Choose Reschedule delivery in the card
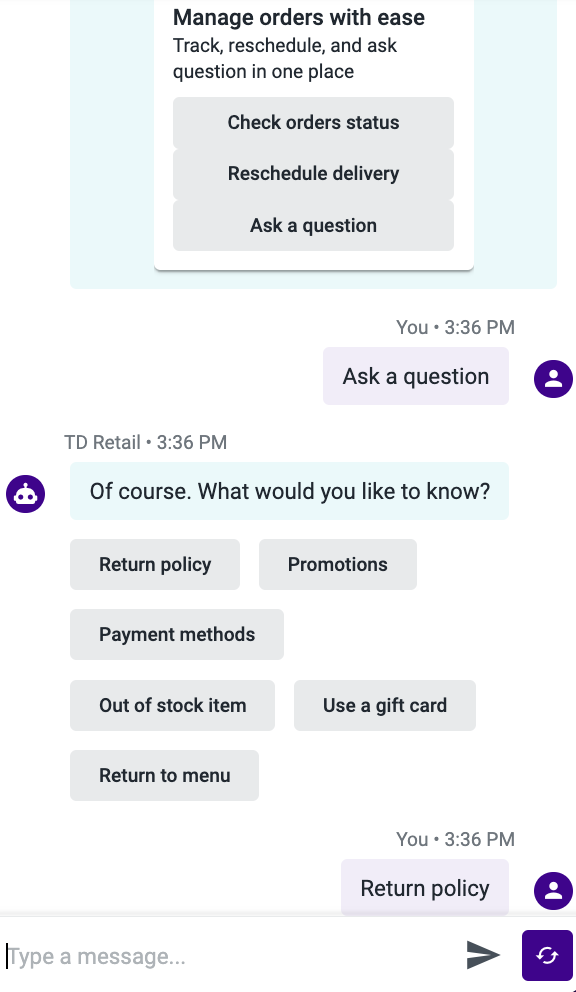Viewport: 576px width, 992px height. click(x=313, y=173)
